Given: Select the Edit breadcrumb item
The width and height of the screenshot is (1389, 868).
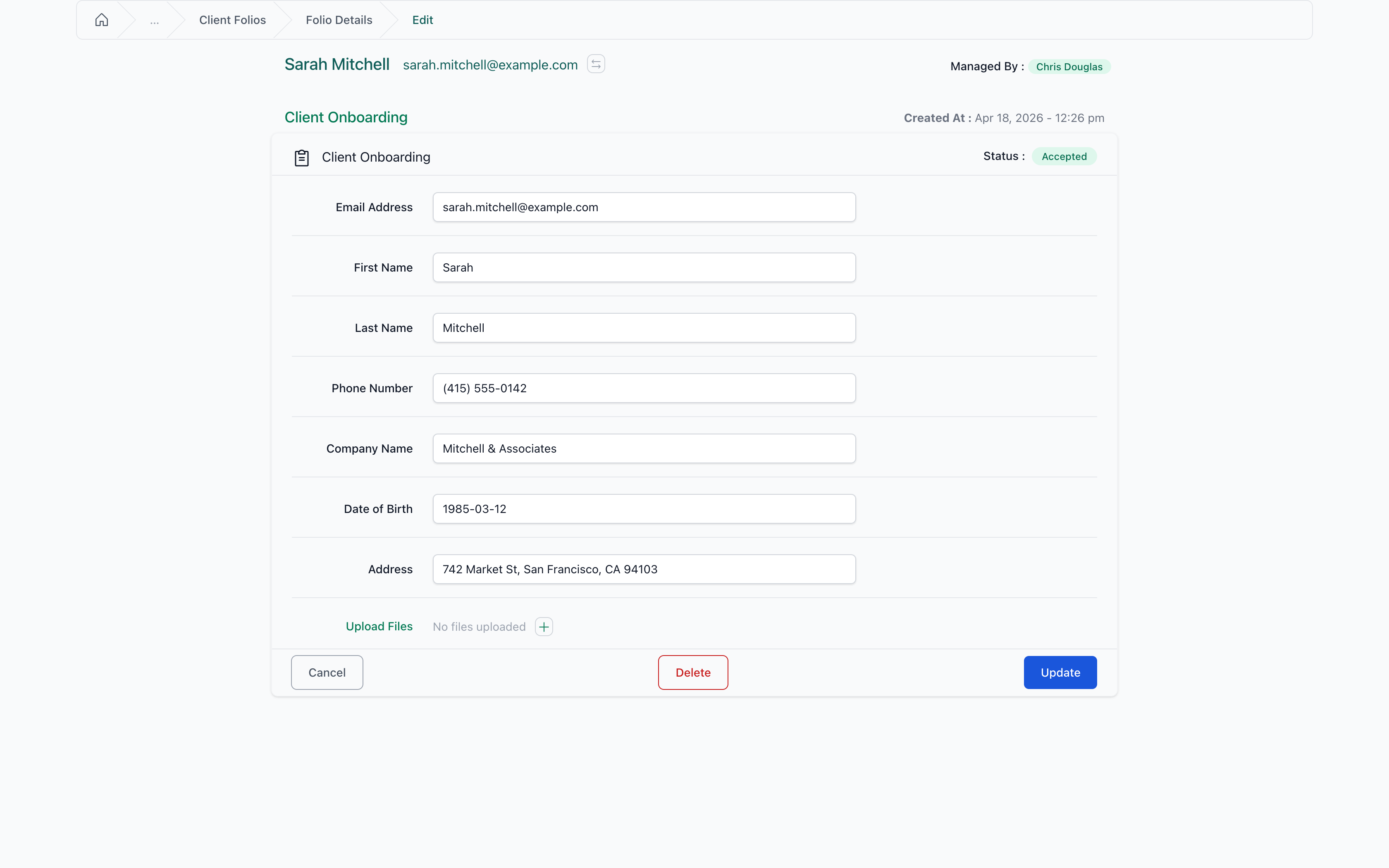Looking at the screenshot, I should pos(422,20).
